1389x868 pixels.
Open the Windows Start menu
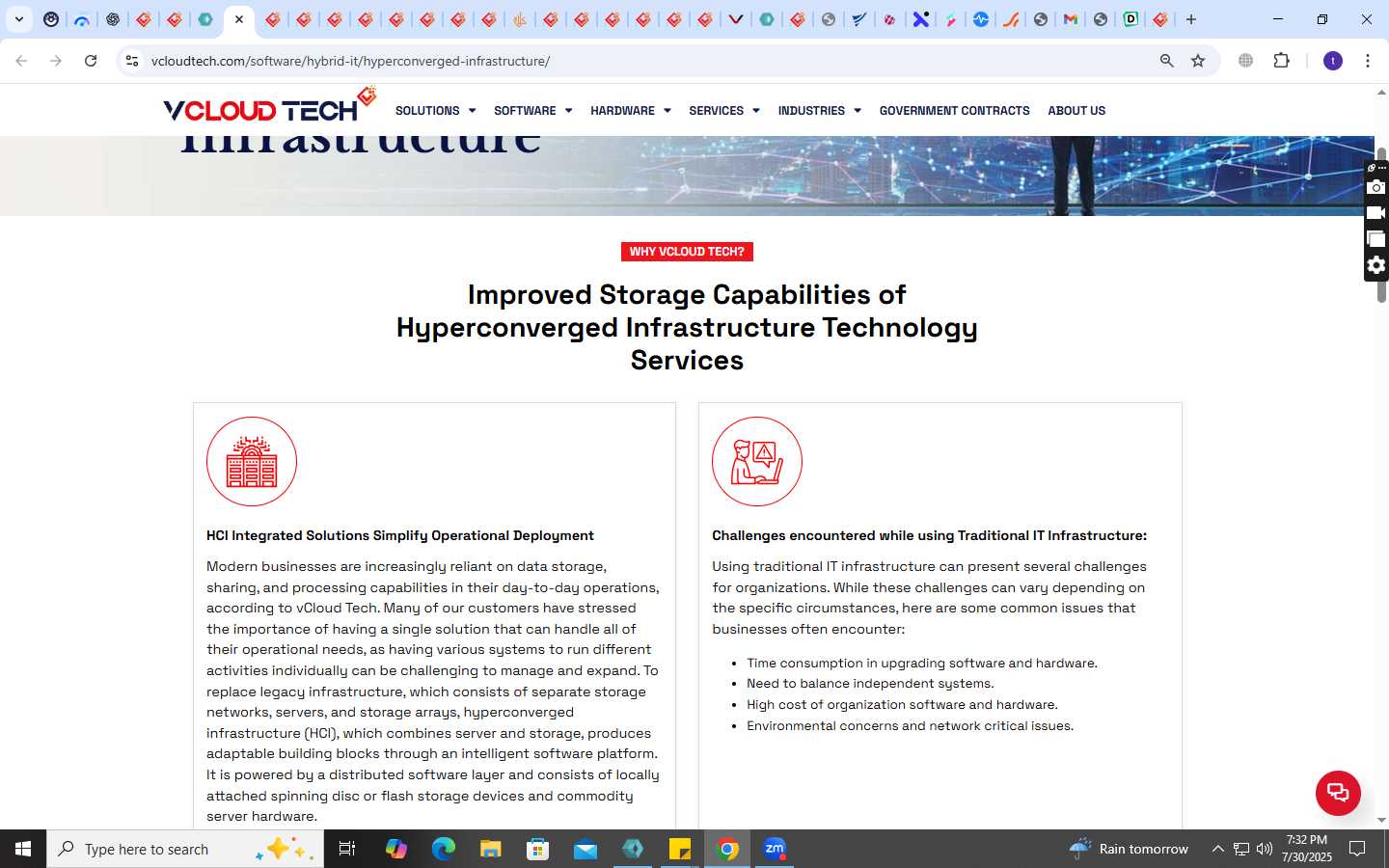tap(23, 849)
